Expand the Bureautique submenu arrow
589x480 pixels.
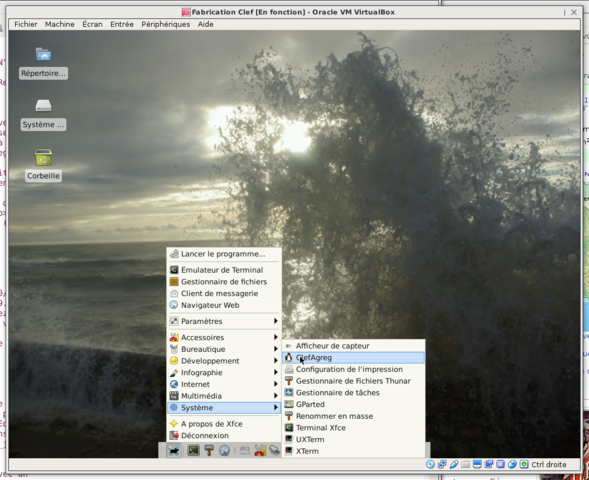tap(275, 349)
